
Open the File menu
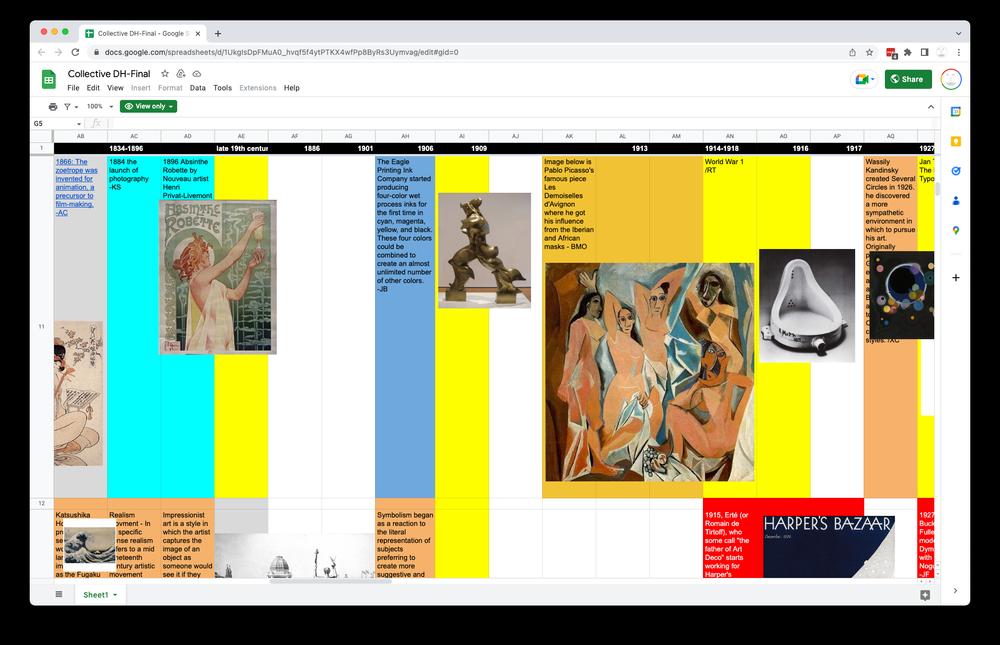(x=73, y=88)
